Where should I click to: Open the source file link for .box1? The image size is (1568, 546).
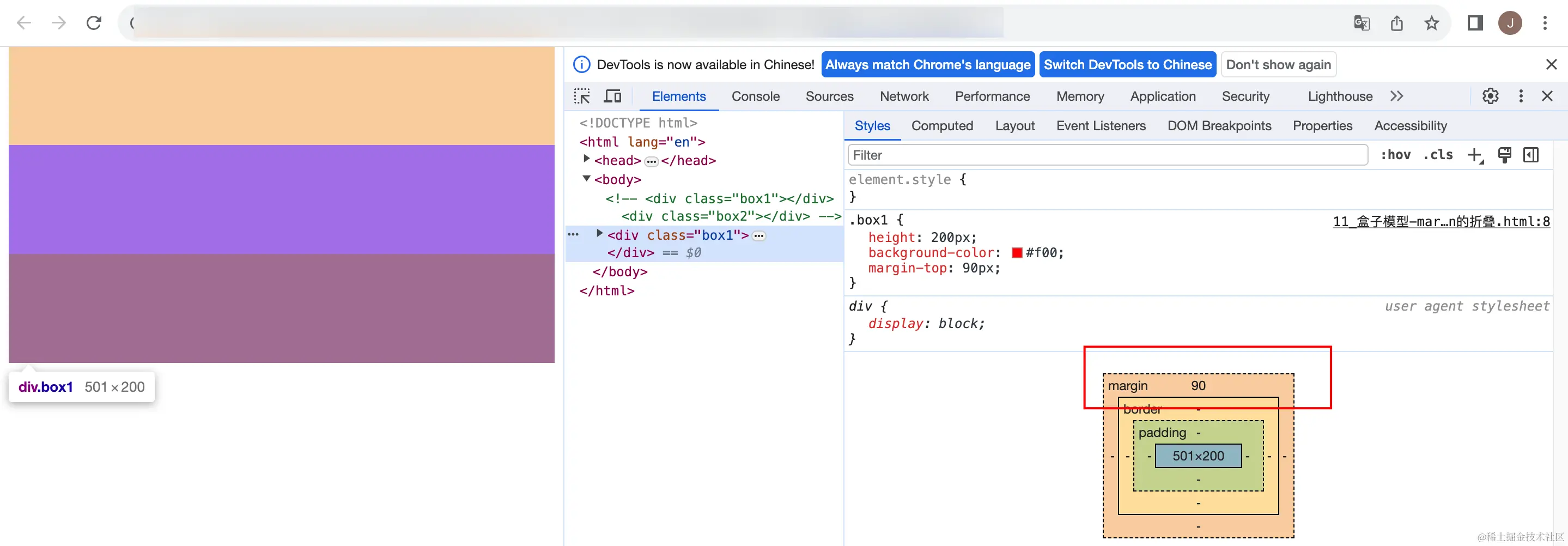click(1441, 222)
